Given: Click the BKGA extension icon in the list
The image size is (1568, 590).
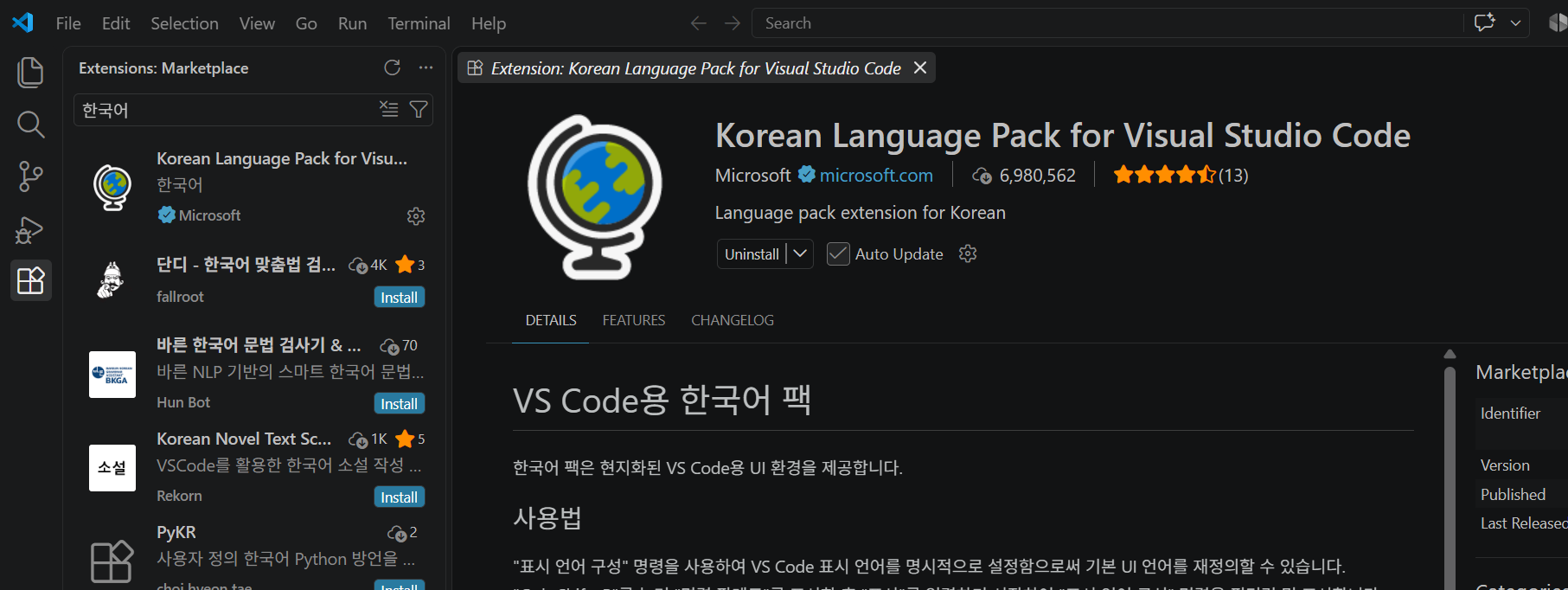Looking at the screenshot, I should [112, 375].
